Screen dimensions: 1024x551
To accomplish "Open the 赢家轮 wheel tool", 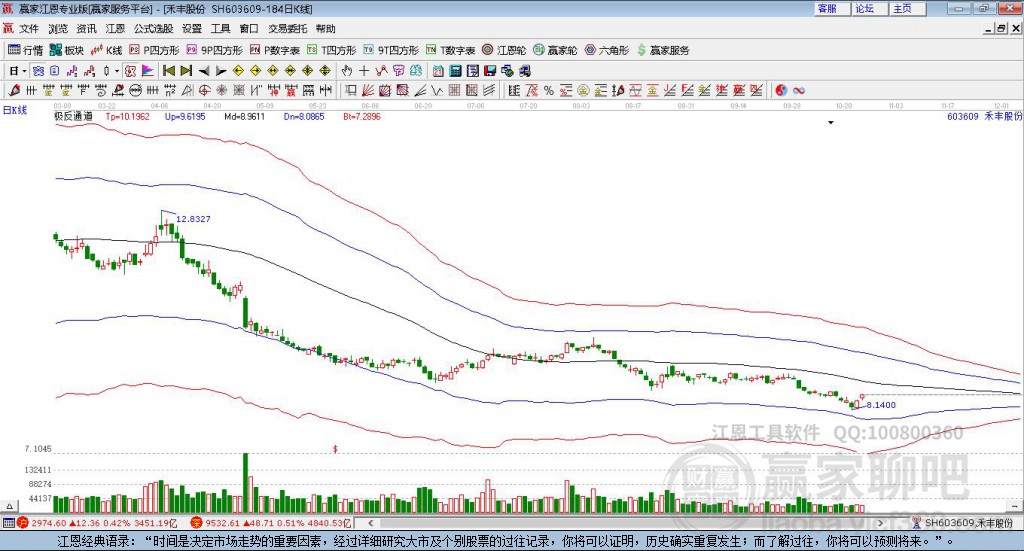I will 555,50.
